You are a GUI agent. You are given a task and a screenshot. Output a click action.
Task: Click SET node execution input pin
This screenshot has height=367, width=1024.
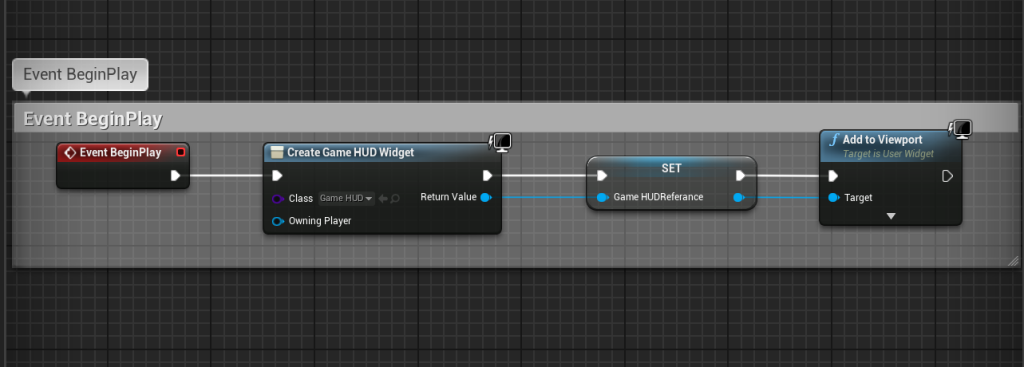pyautogui.click(x=601, y=175)
